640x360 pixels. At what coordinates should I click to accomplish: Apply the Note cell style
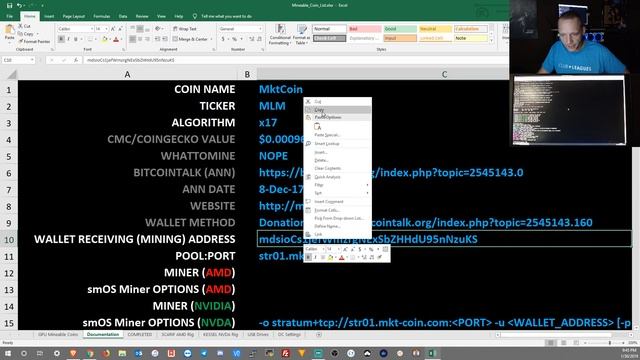coord(471,38)
